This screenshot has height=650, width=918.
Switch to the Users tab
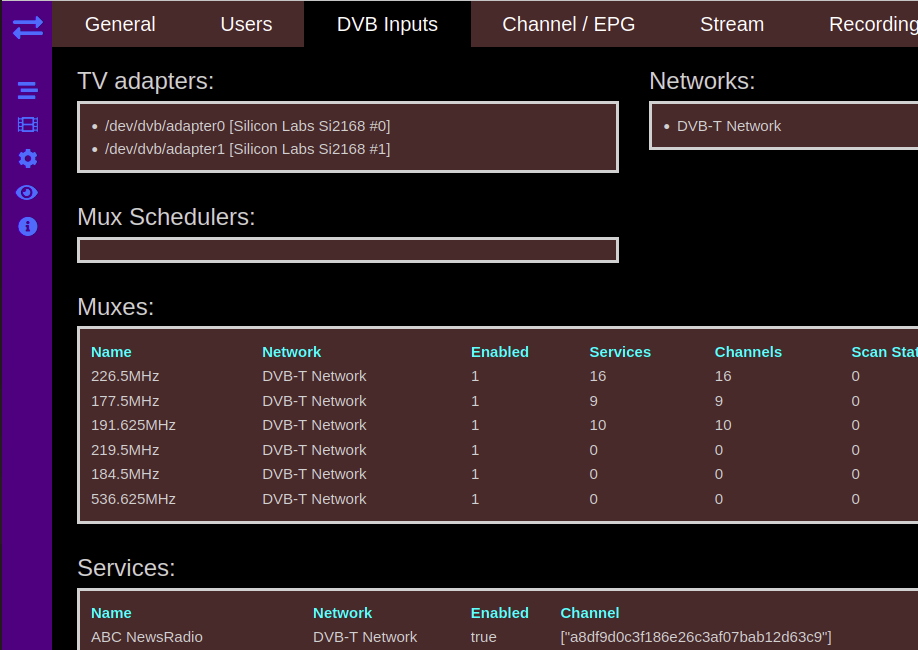tap(246, 24)
